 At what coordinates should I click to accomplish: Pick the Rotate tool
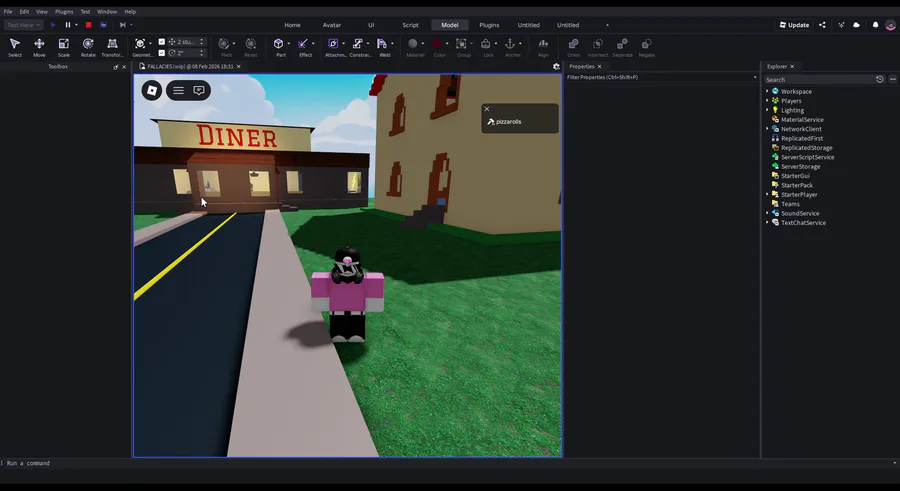88,47
